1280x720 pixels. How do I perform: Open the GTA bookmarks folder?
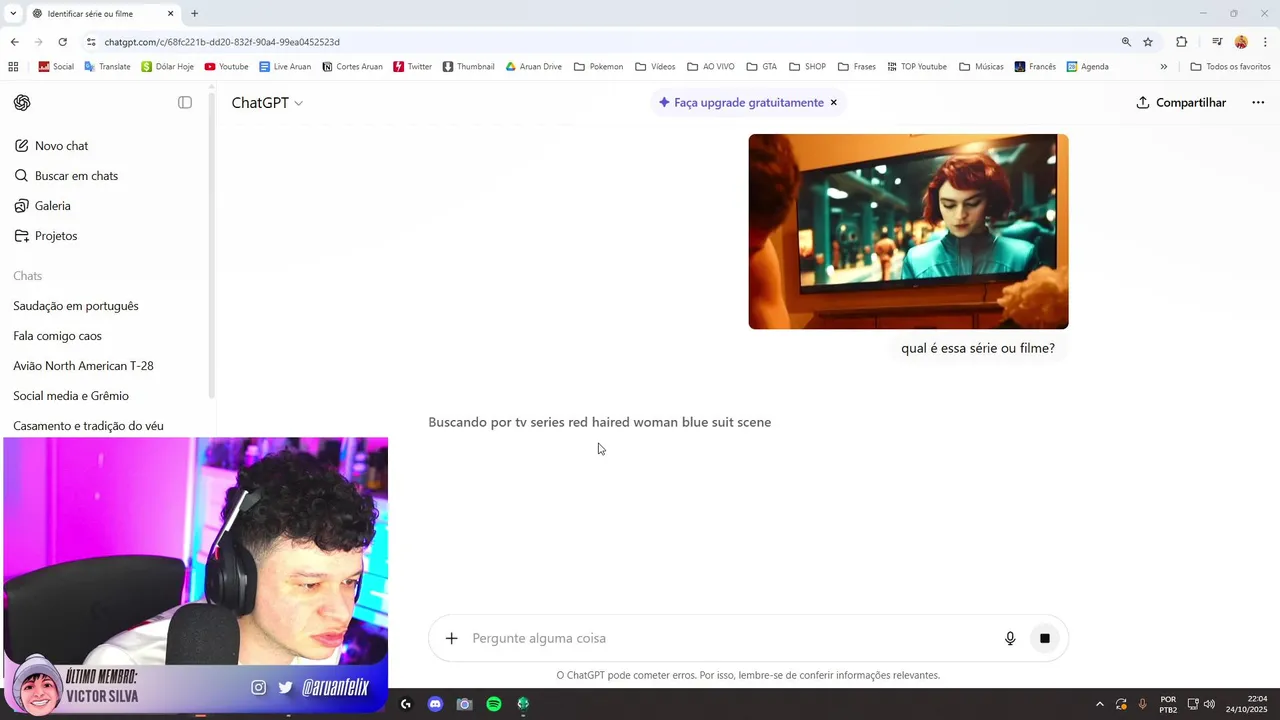click(x=762, y=67)
